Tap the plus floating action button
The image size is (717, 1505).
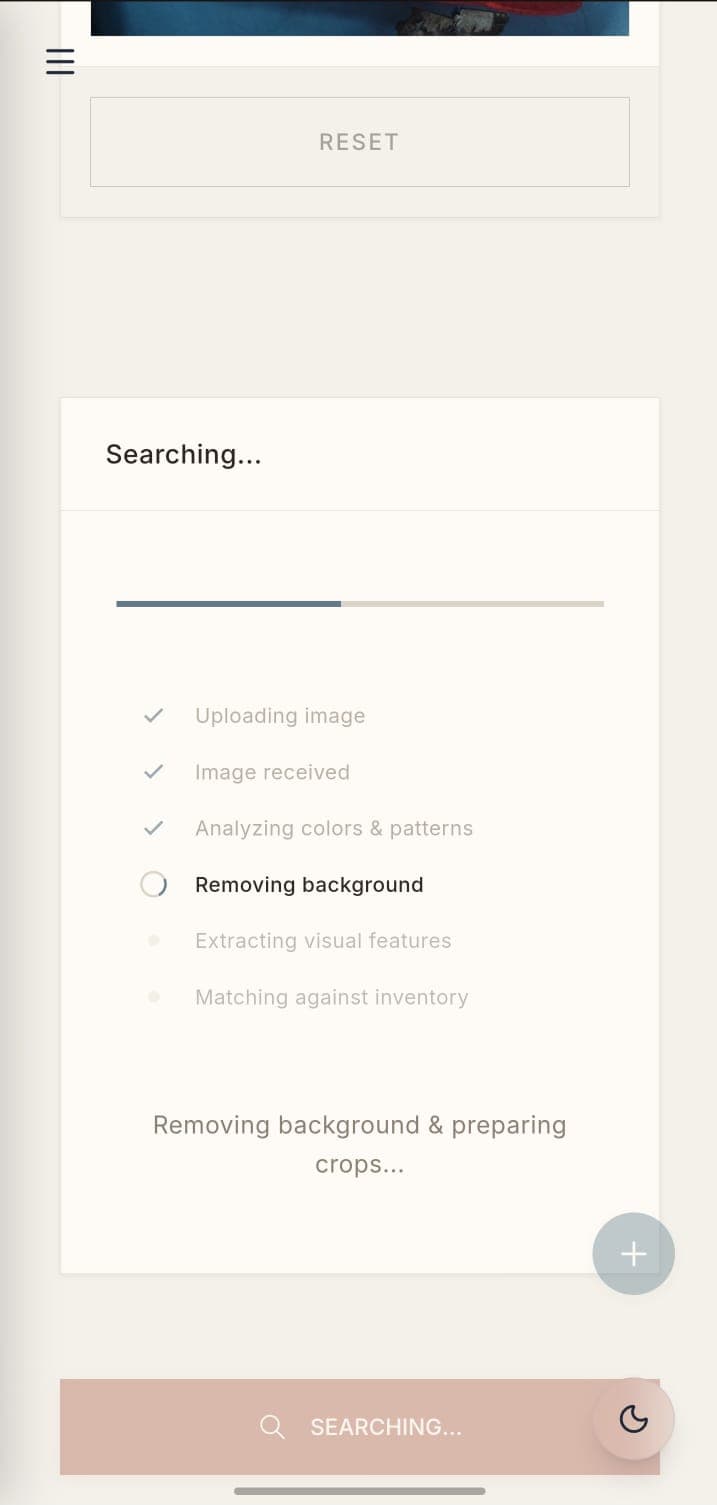pyautogui.click(x=633, y=1253)
